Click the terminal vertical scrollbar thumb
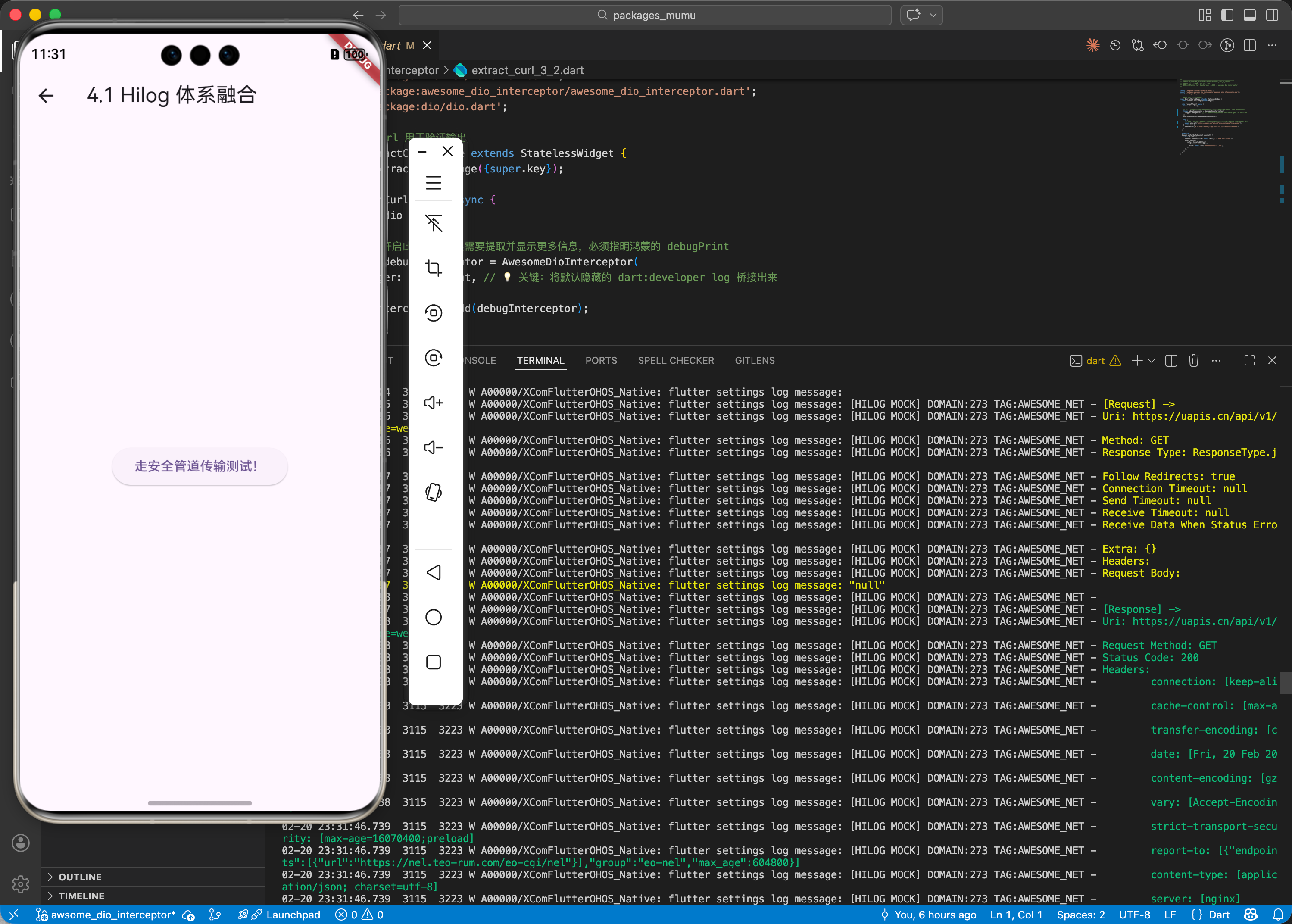The image size is (1292, 924). (1285, 683)
